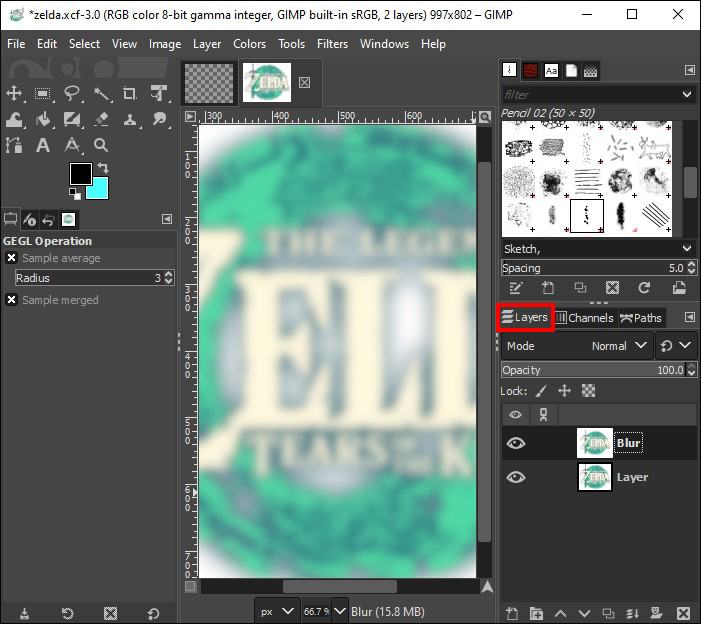Open the zoom percentage dropdown
The height and width of the screenshot is (624, 701).
tap(340, 611)
